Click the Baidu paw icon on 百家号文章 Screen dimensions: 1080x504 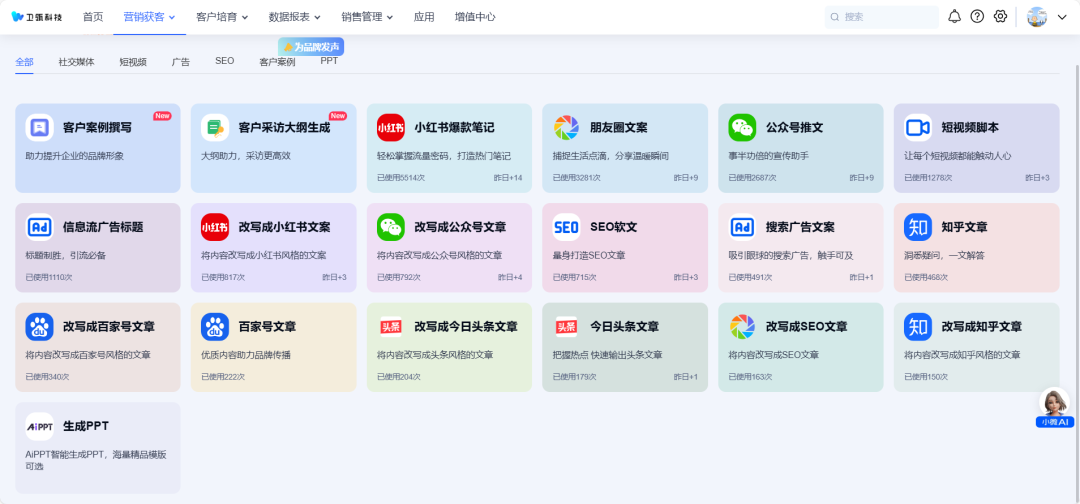click(x=215, y=327)
